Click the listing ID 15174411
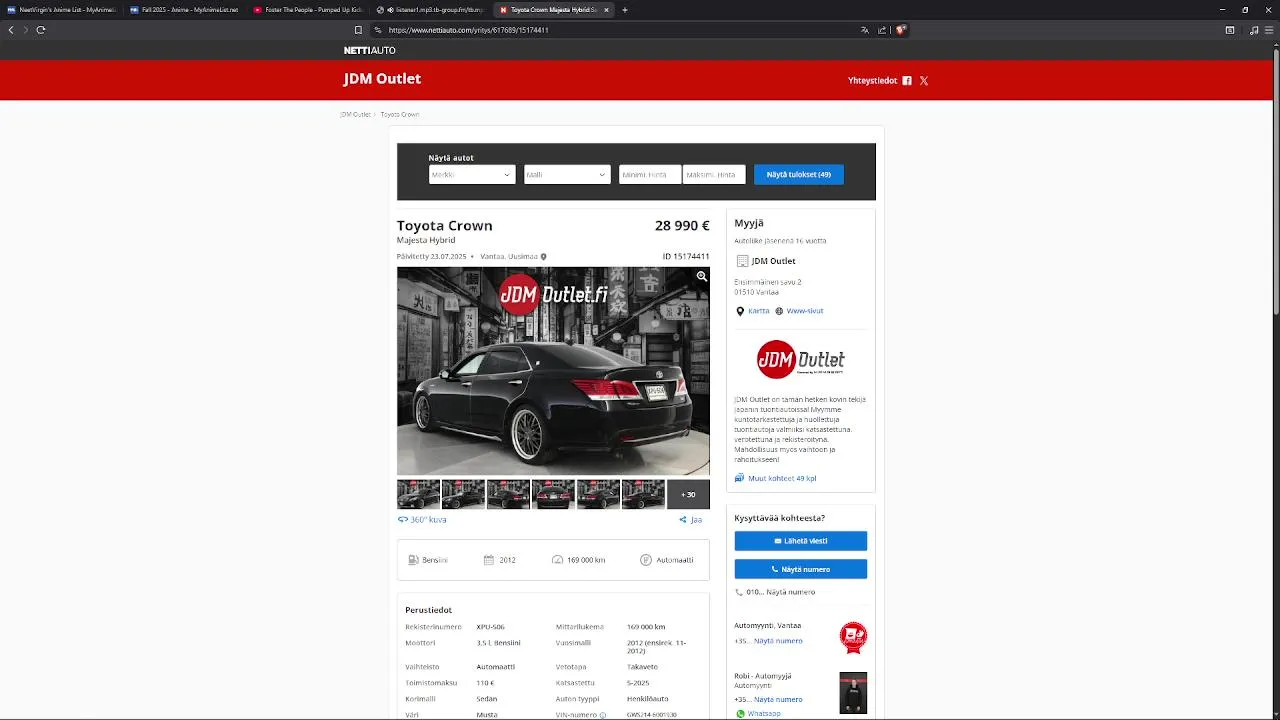 [686, 257]
